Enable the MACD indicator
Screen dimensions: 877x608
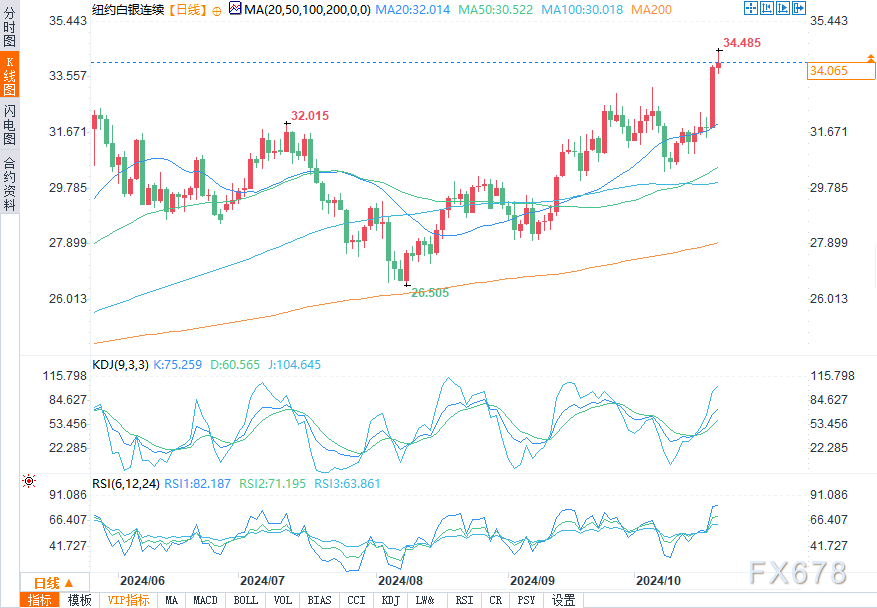tap(205, 600)
